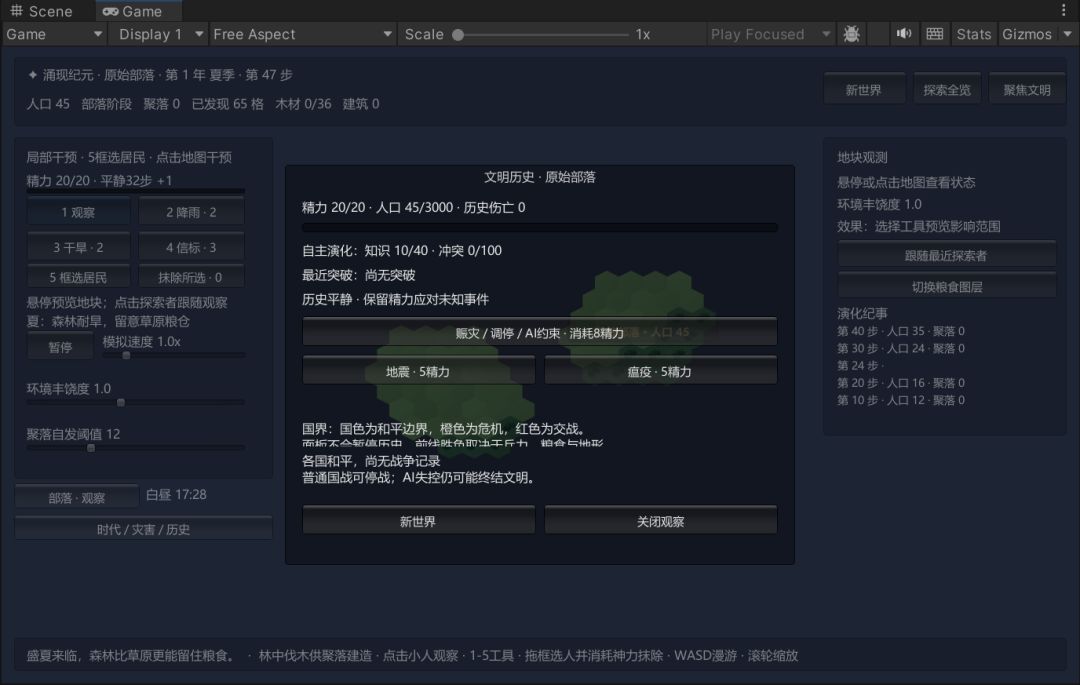1080x685 pixels.
Task: Click the 人口 45 population stat
Action: click(48, 104)
